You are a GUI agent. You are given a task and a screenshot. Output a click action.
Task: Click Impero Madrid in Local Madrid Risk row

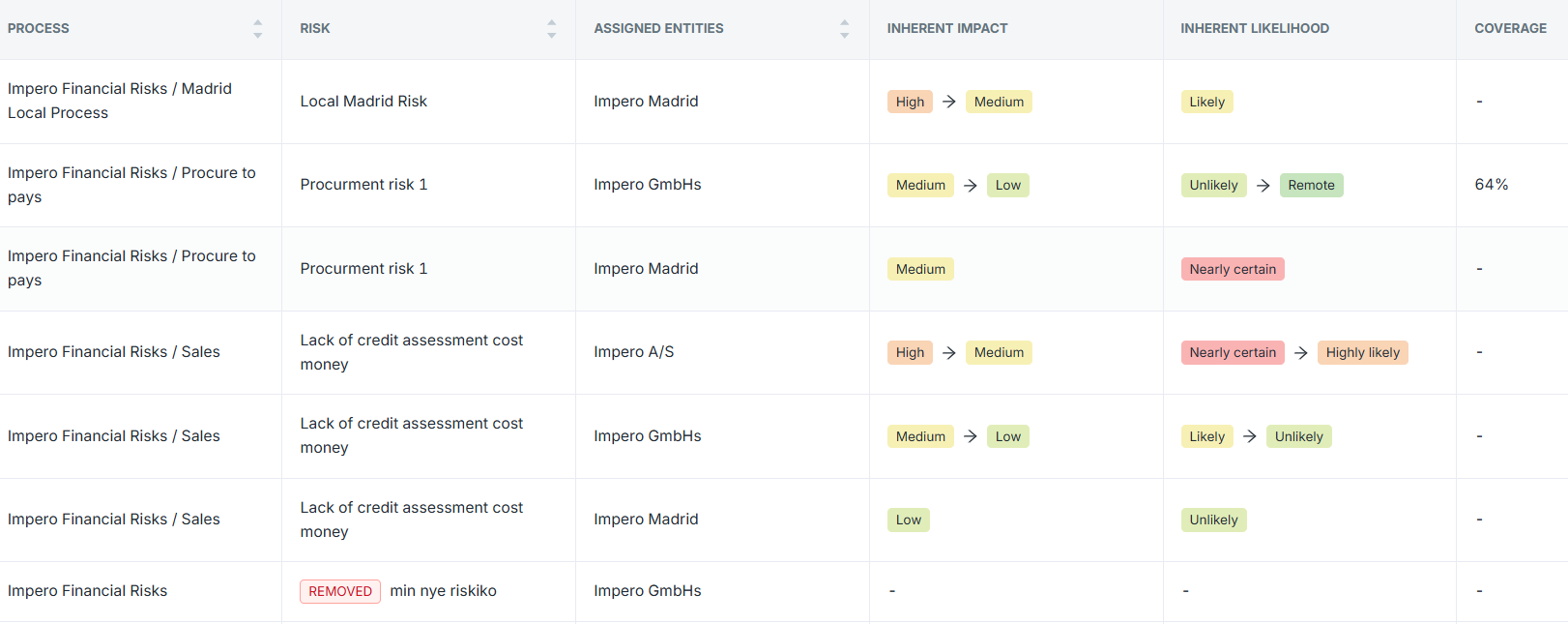[646, 102]
